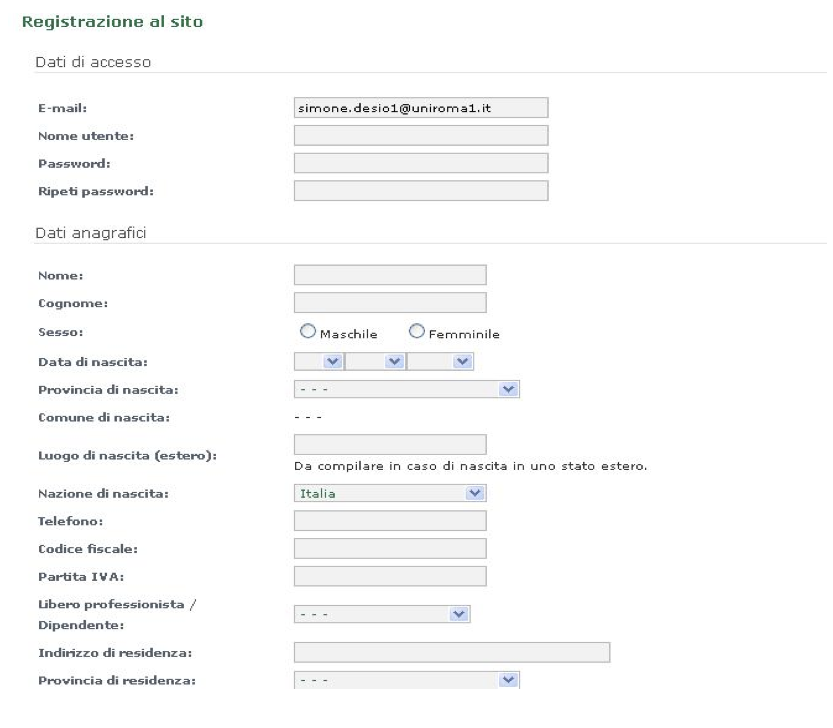Click the Codice fiscale field
This screenshot has height=728, width=833.
(390, 548)
